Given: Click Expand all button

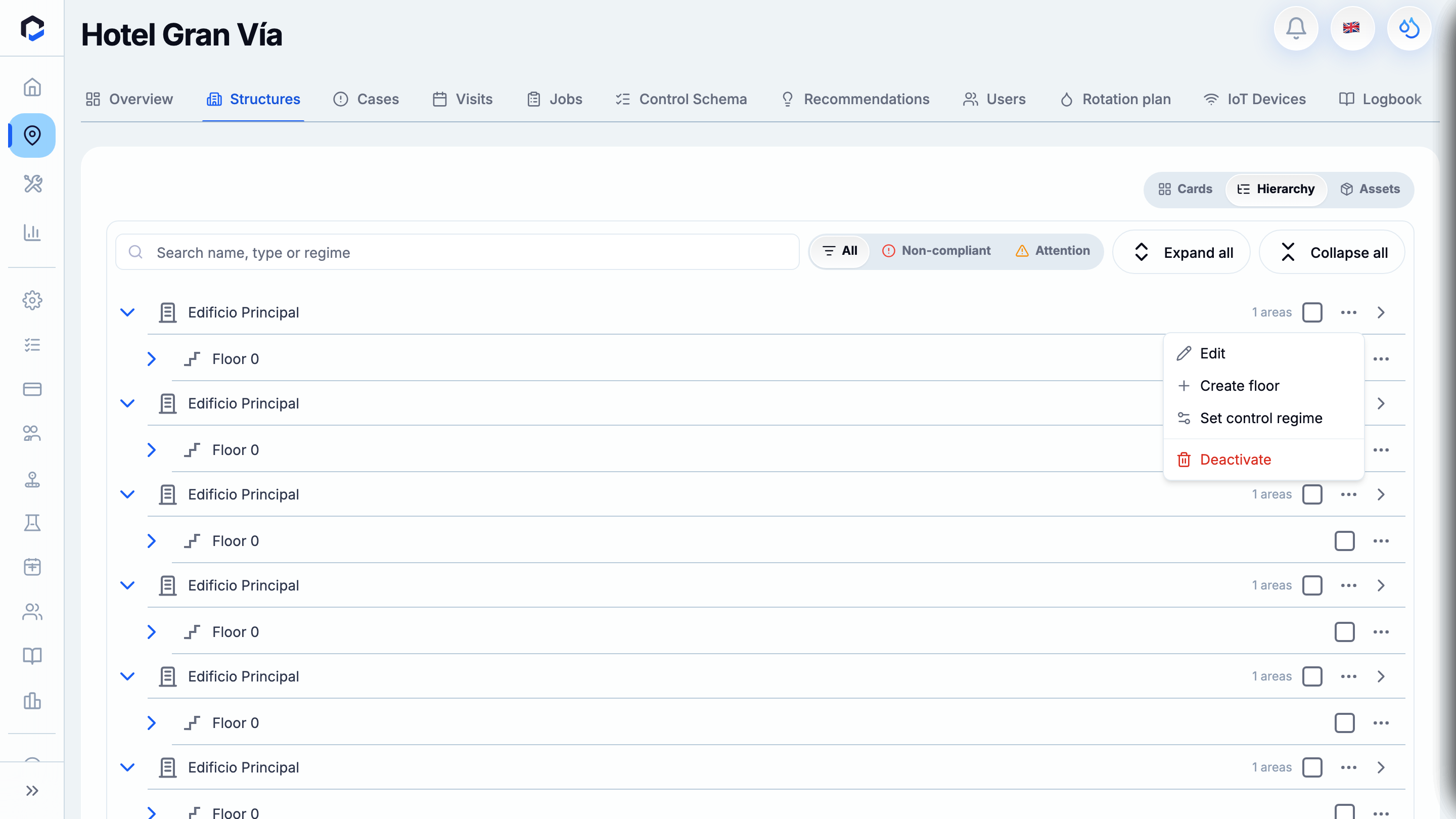Looking at the screenshot, I should [x=1181, y=252].
